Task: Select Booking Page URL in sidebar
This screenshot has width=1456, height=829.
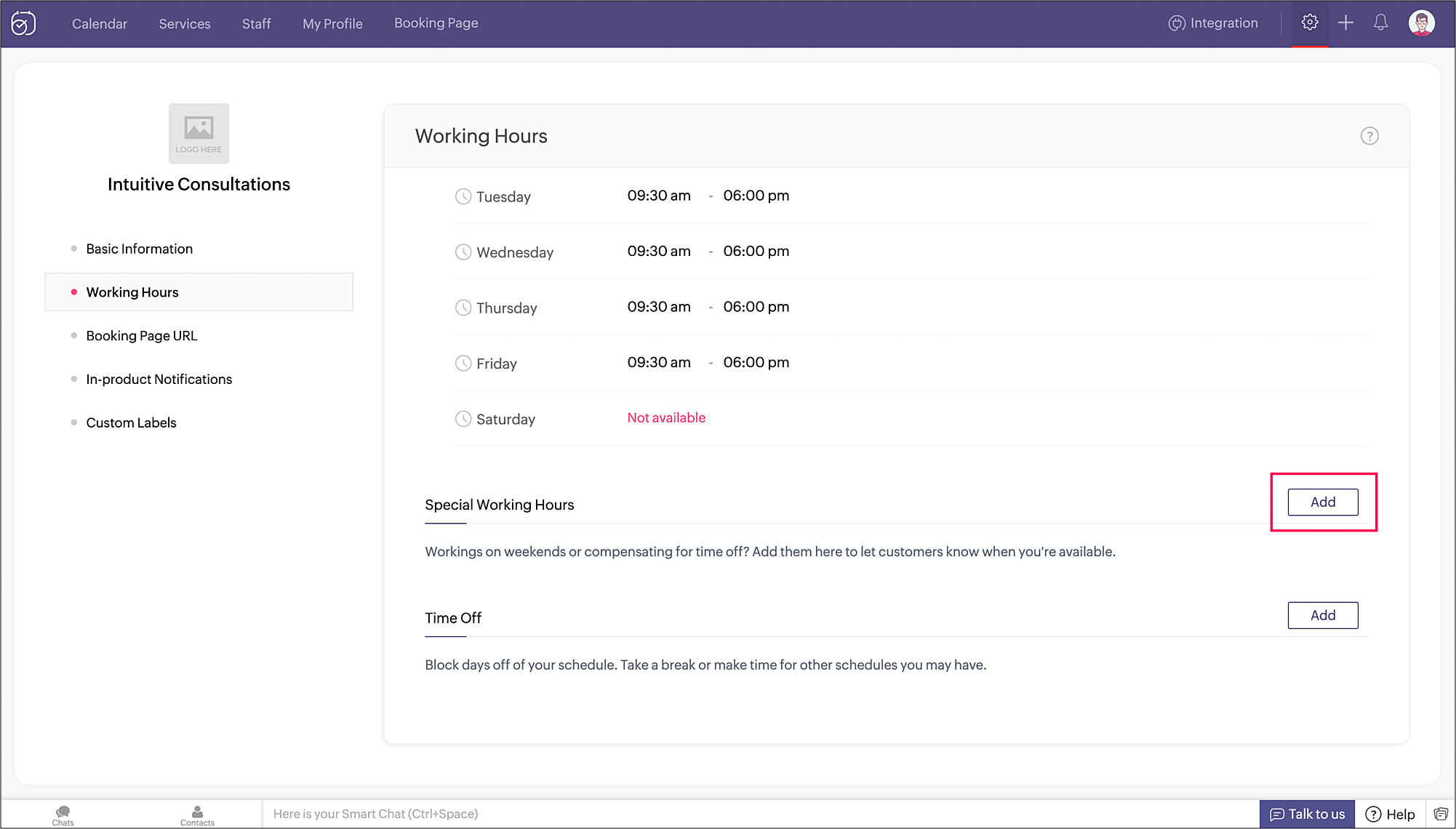Action: click(142, 336)
